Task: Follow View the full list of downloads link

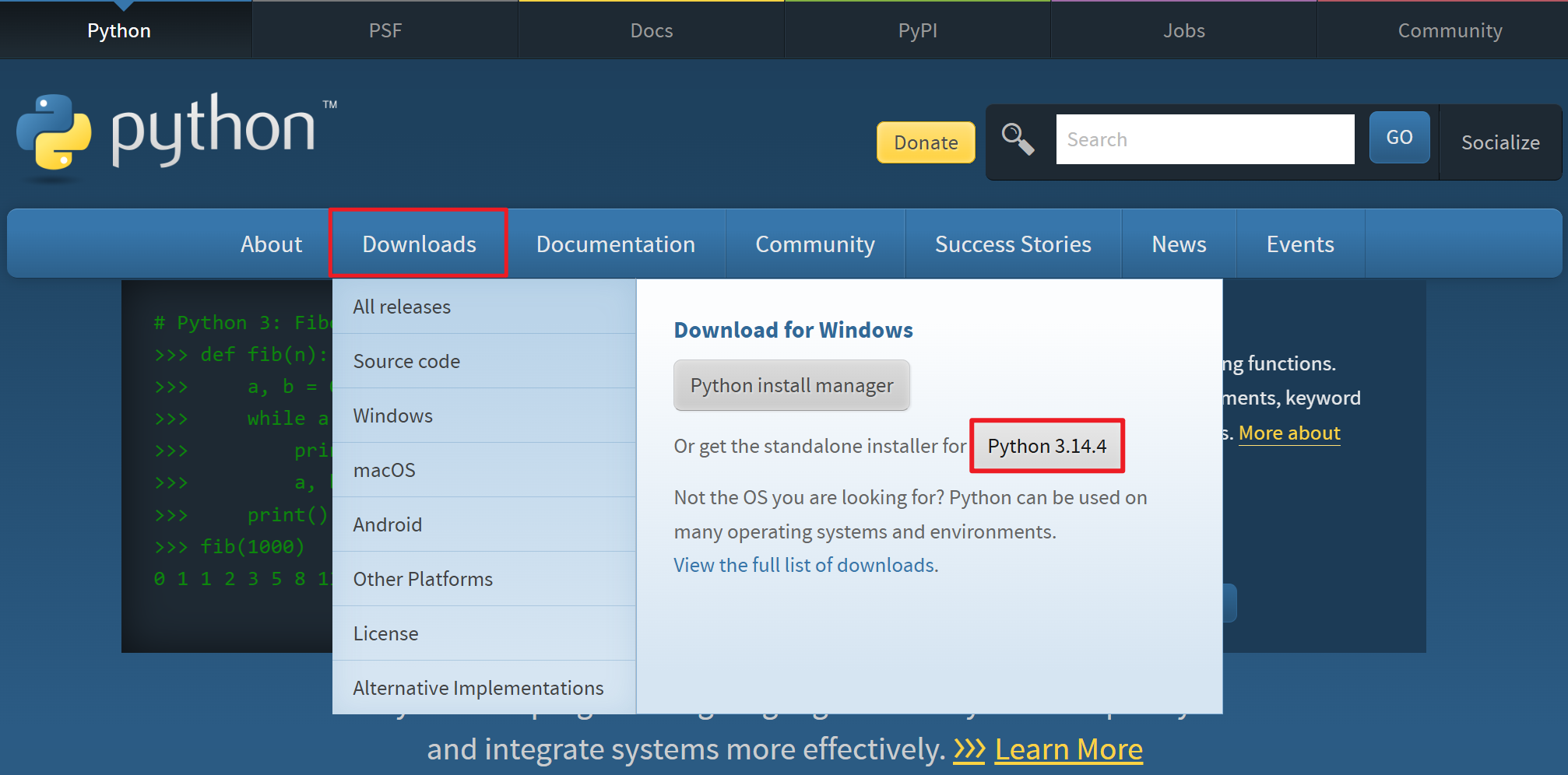Action: tap(806, 565)
